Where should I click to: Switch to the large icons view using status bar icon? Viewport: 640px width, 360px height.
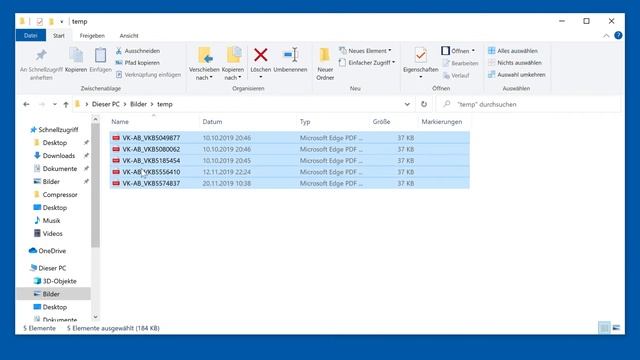pyautogui.click(x=616, y=327)
